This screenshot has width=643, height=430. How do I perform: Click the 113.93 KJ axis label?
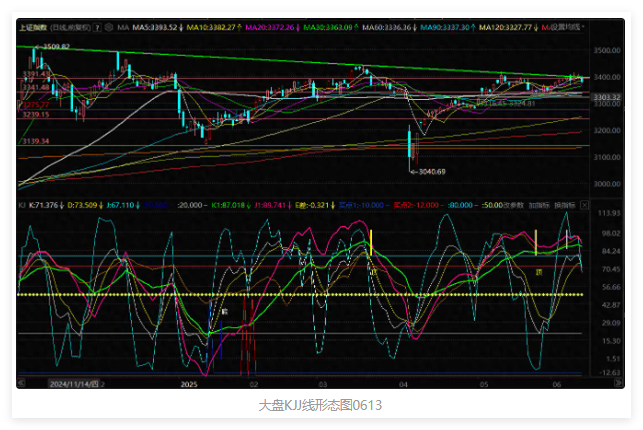609,213
